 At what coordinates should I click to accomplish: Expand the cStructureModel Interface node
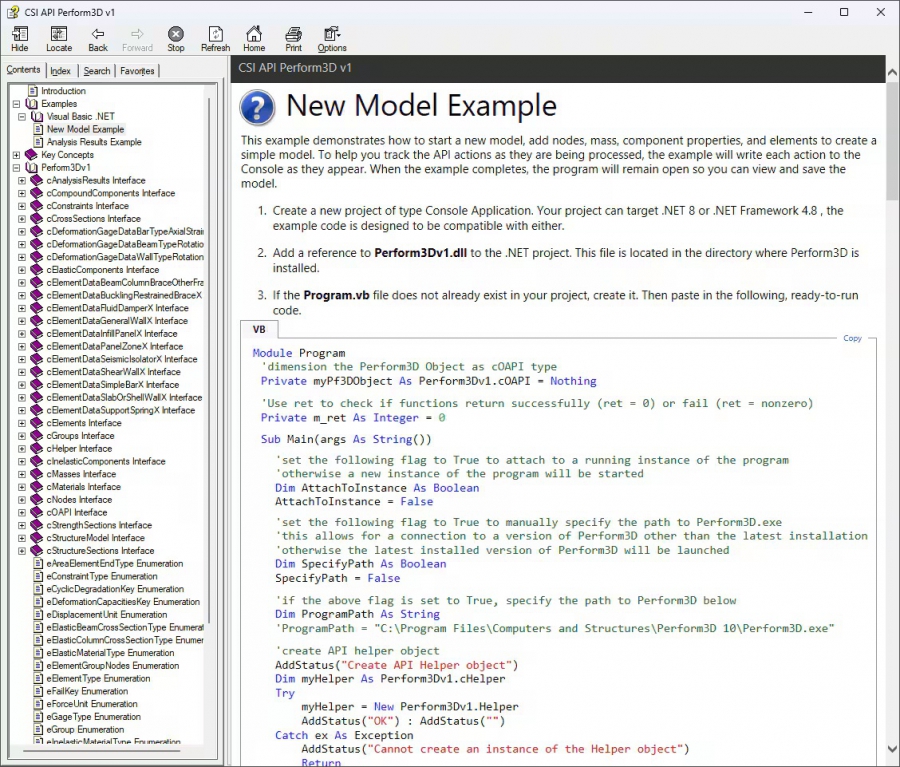coord(22,538)
